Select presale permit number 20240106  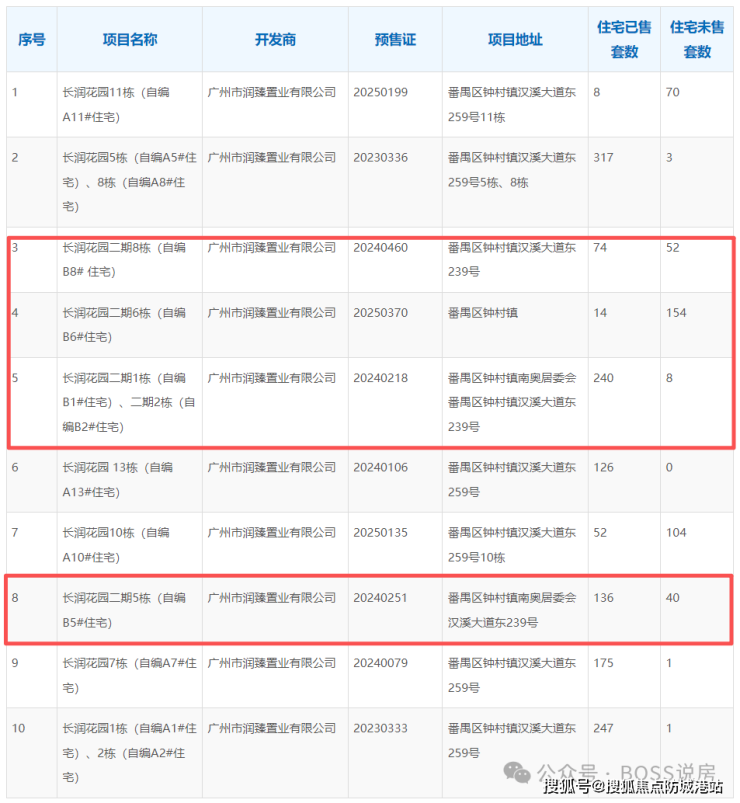(x=380, y=467)
